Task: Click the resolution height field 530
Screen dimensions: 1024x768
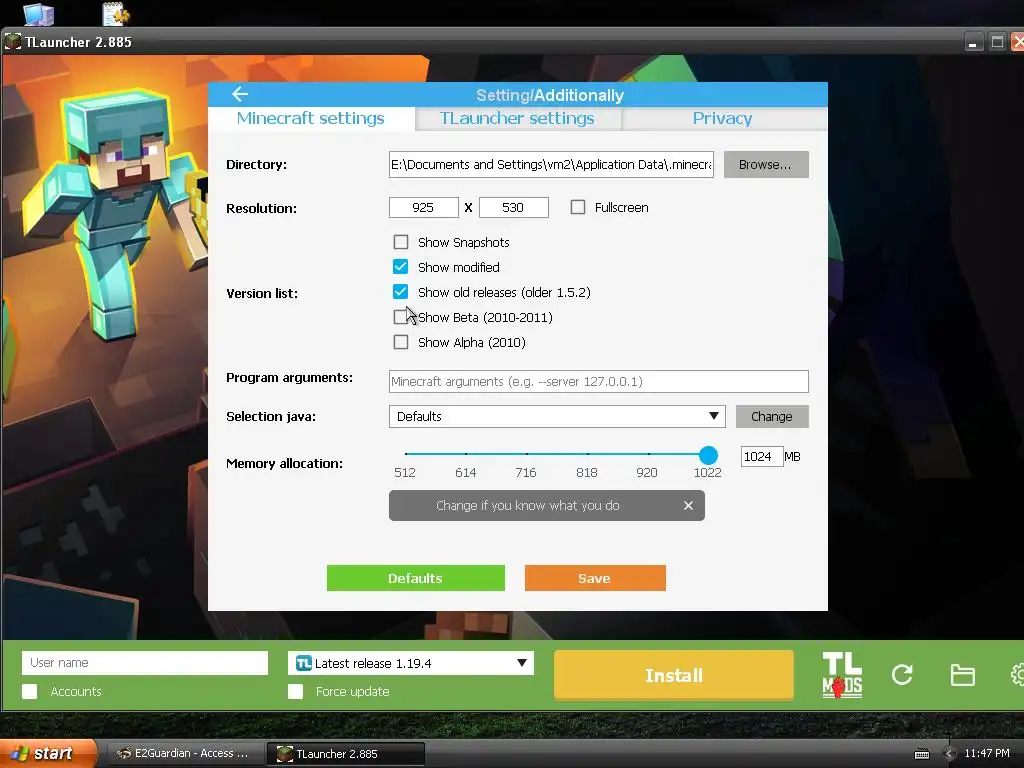Action: (x=513, y=208)
